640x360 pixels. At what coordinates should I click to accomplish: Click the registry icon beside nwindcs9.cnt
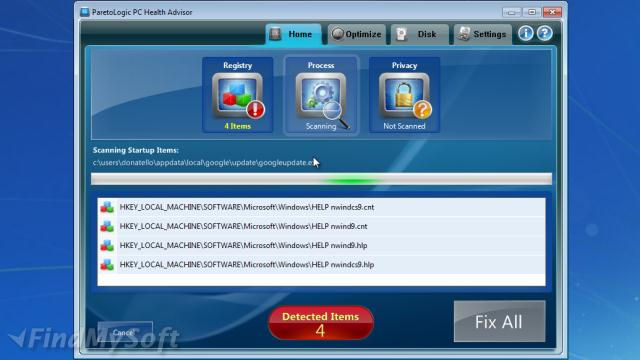[x=107, y=207]
